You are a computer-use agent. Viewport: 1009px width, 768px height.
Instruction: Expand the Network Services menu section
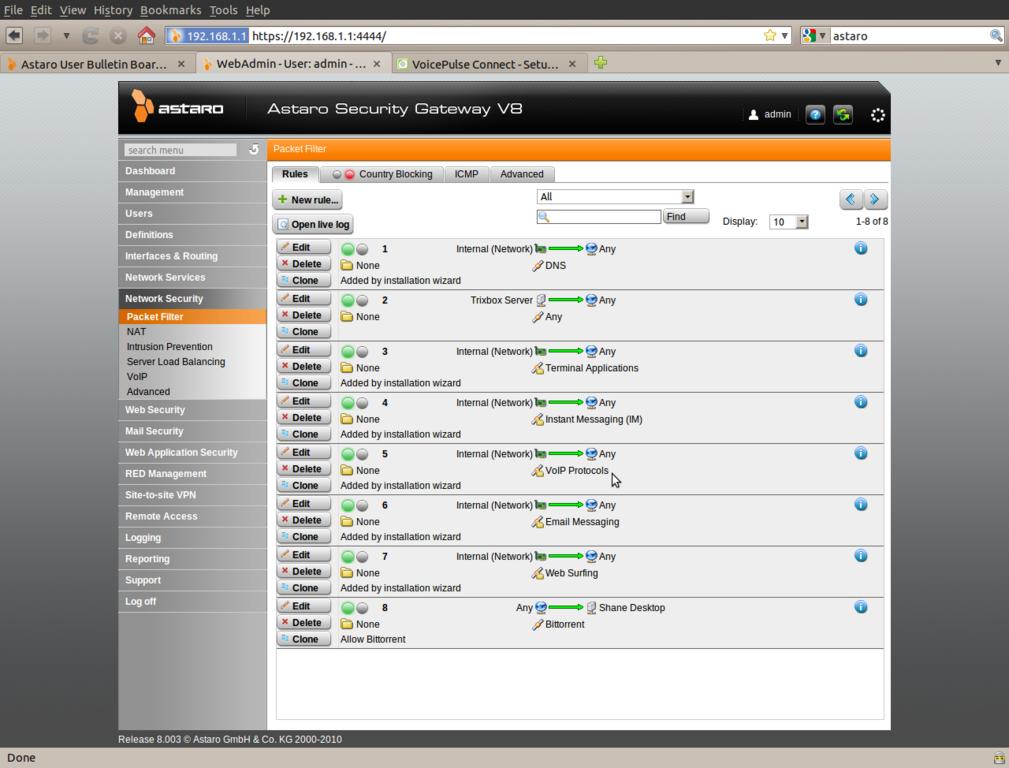[x=192, y=277]
